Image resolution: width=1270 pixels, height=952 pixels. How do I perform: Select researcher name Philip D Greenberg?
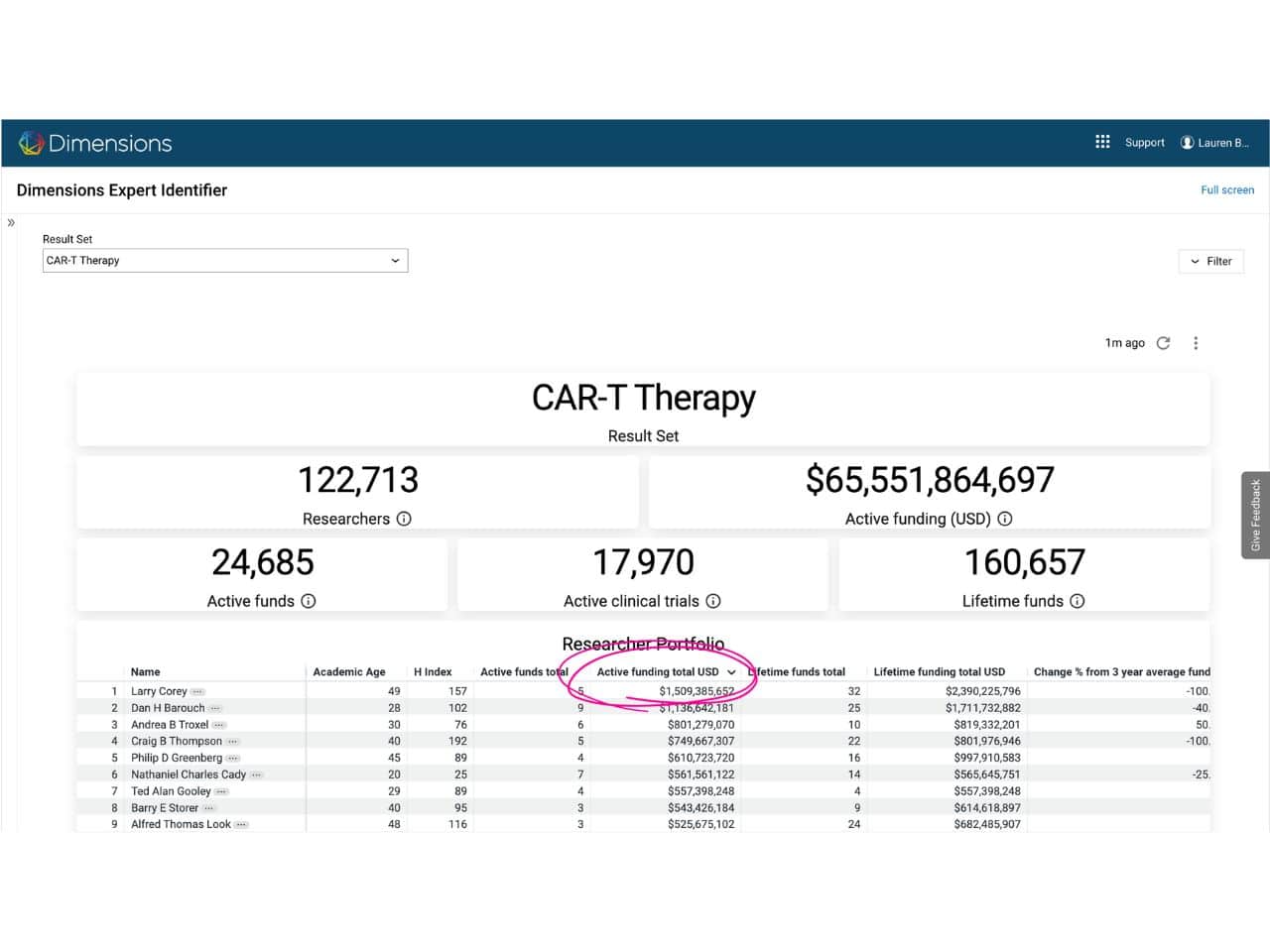(x=177, y=758)
